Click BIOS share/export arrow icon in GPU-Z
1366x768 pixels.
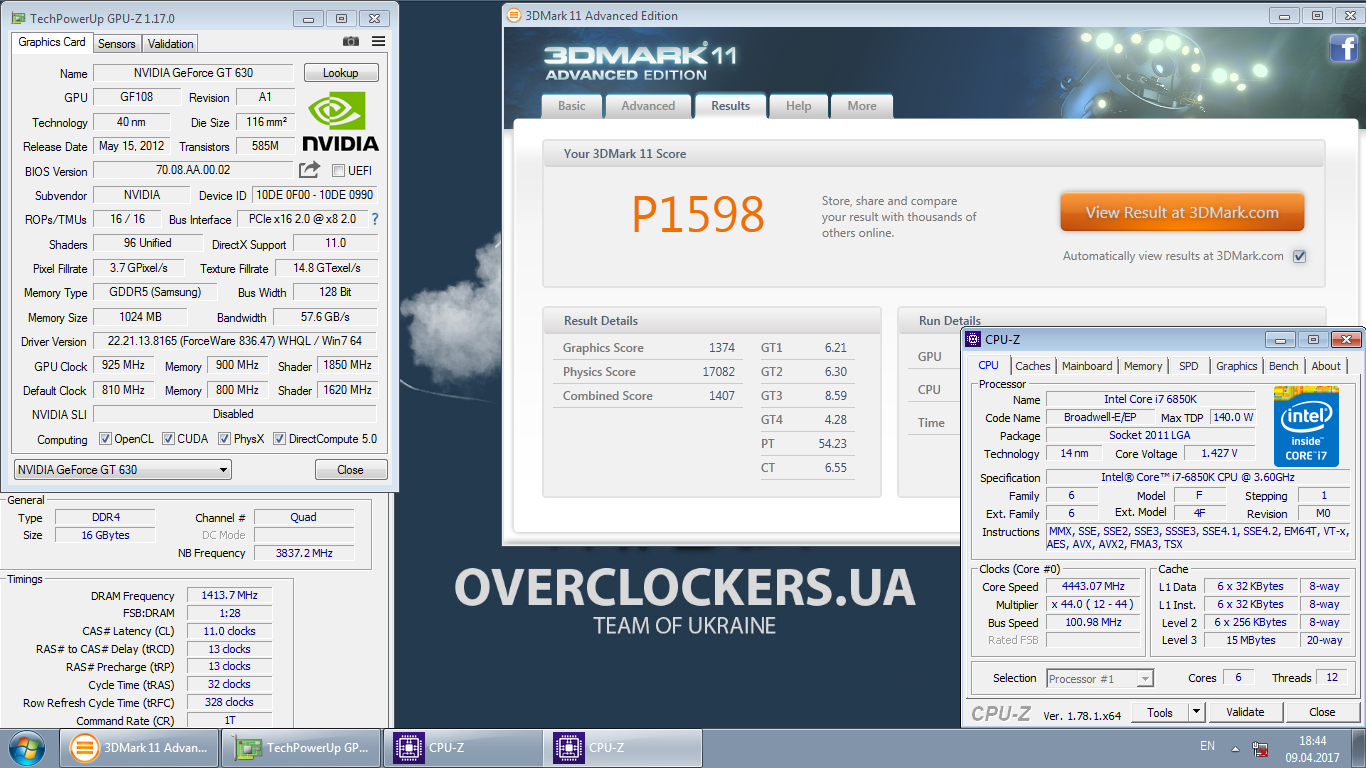(310, 170)
